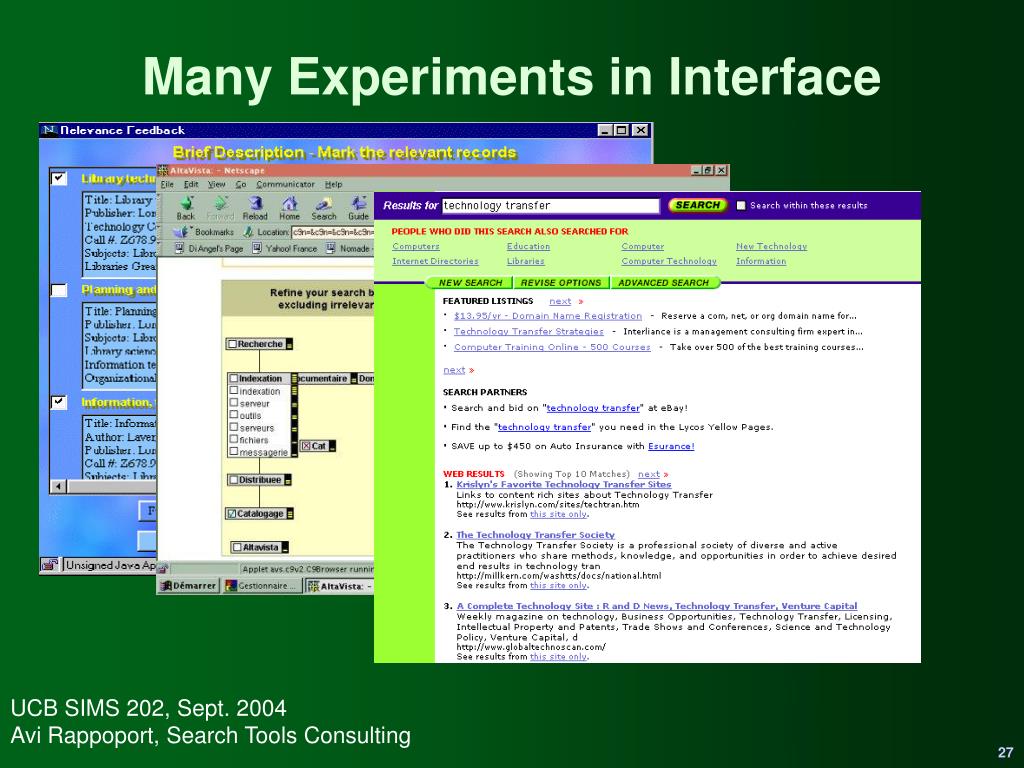Tick the Altavista node checkbox
The height and width of the screenshot is (768, 1024).
pyautogui.click(x=237, y=547)
